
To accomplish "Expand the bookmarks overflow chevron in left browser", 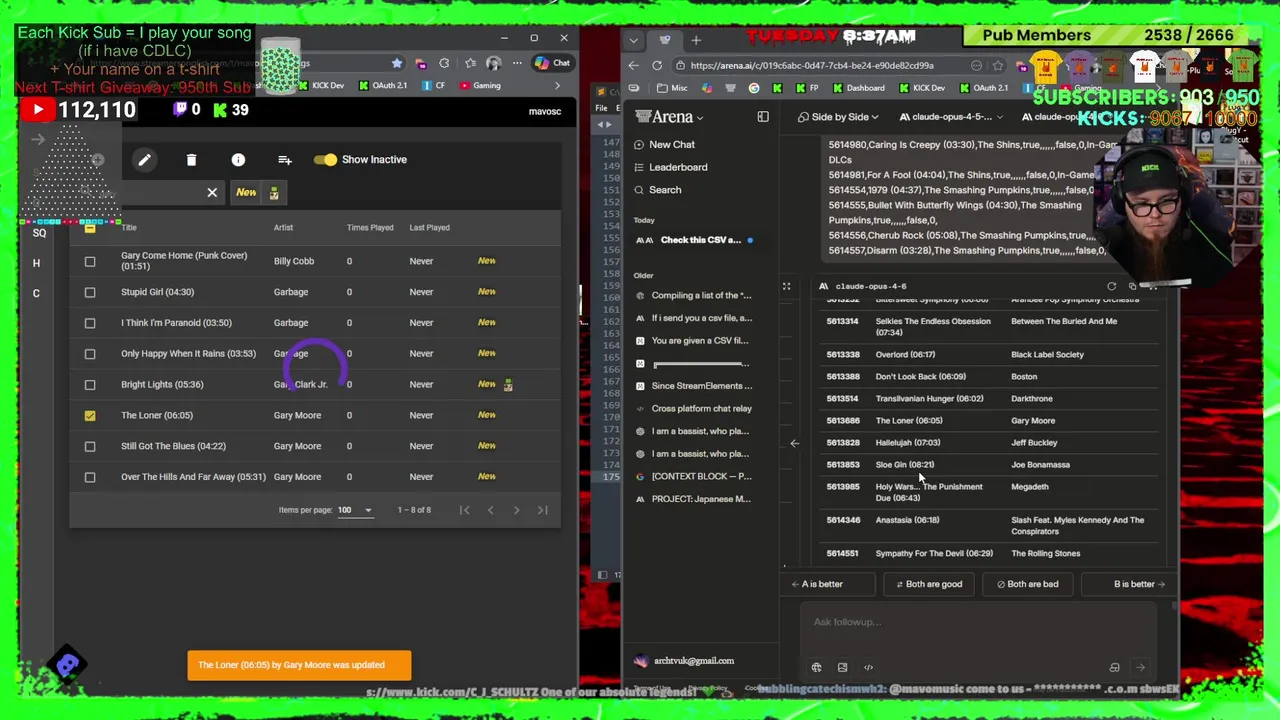I will (558, 86).
